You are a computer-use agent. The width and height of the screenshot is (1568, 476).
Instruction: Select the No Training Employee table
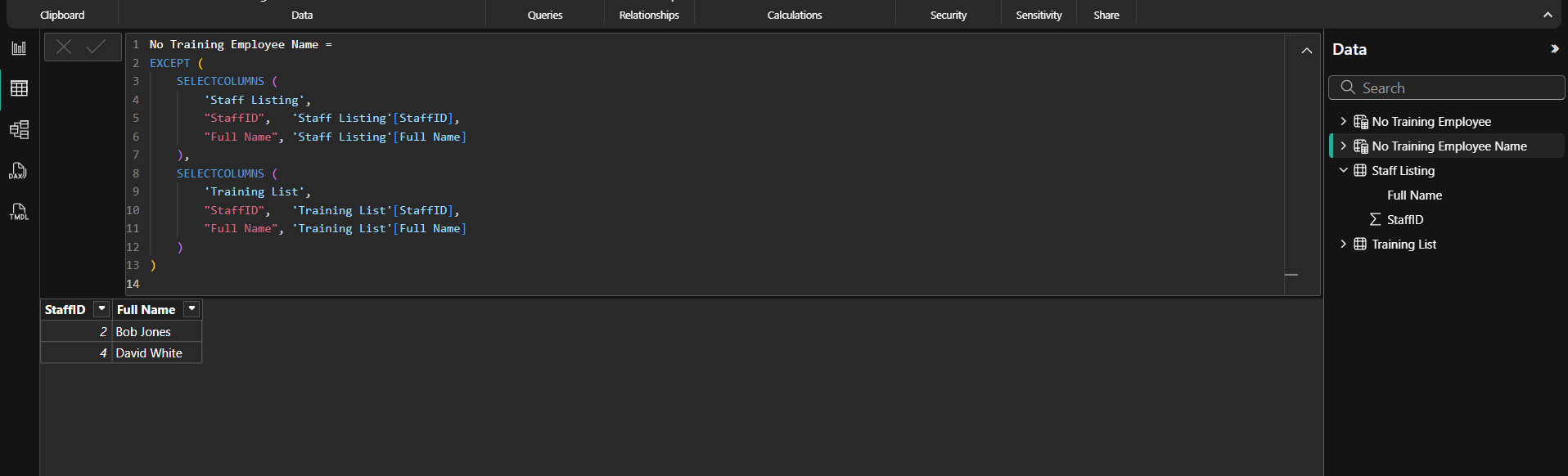tap(1431, 121)
